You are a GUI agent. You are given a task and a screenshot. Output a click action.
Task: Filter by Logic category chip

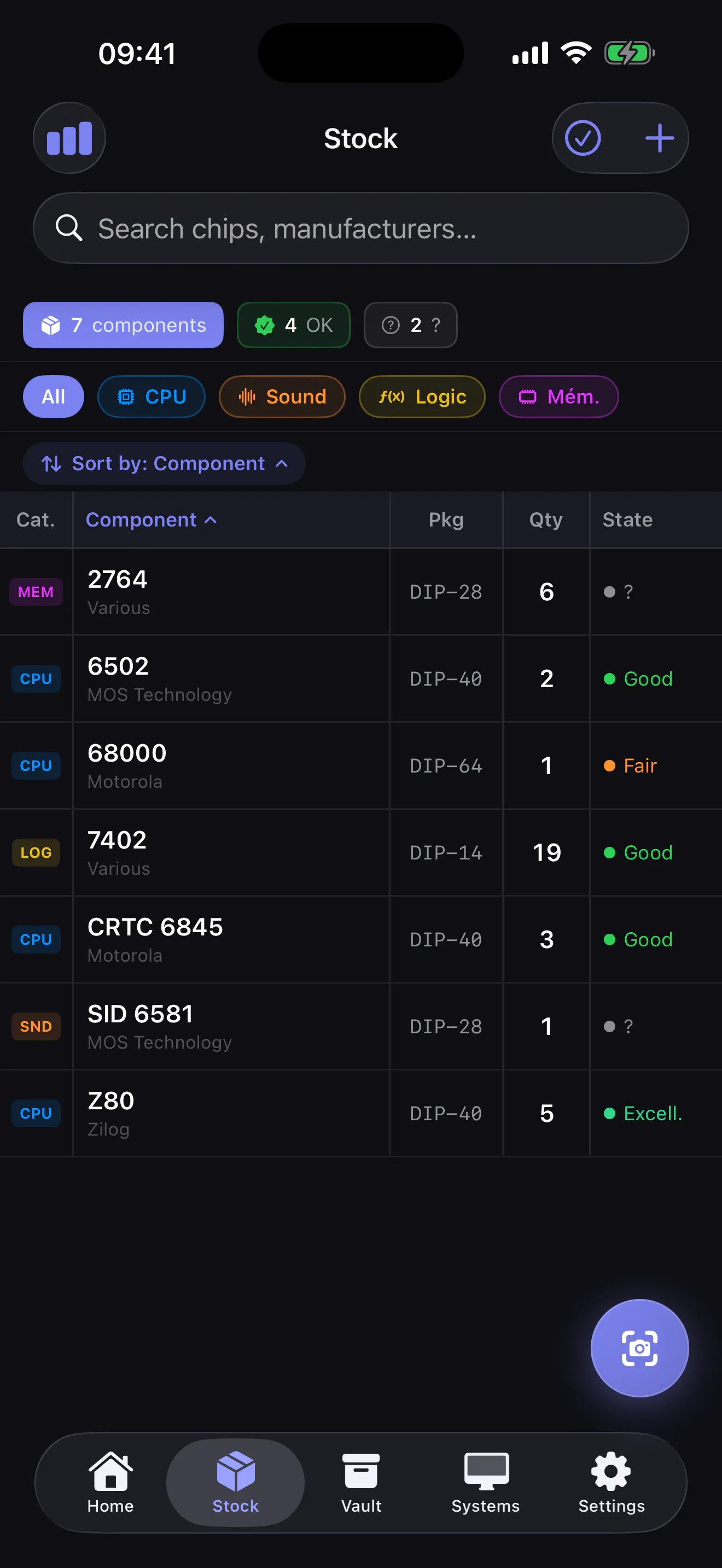422,397
